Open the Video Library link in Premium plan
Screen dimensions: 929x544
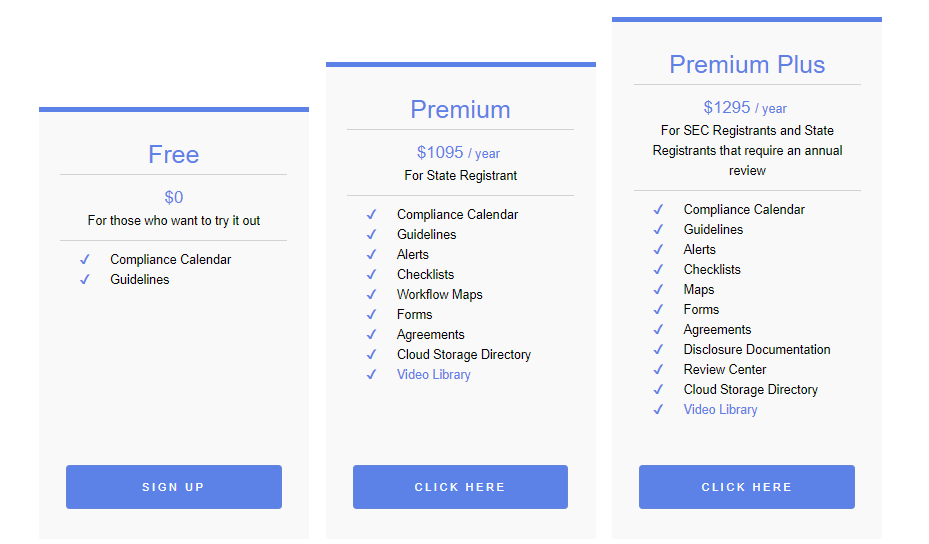click(434, 375)
